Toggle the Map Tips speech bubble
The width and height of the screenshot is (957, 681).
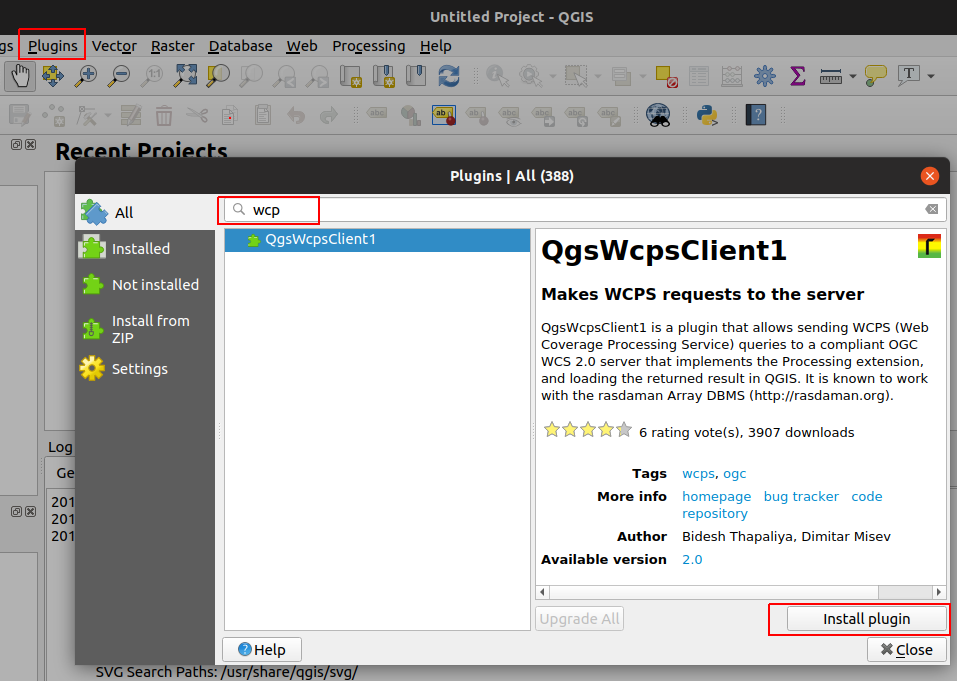(x=876, y=76)
